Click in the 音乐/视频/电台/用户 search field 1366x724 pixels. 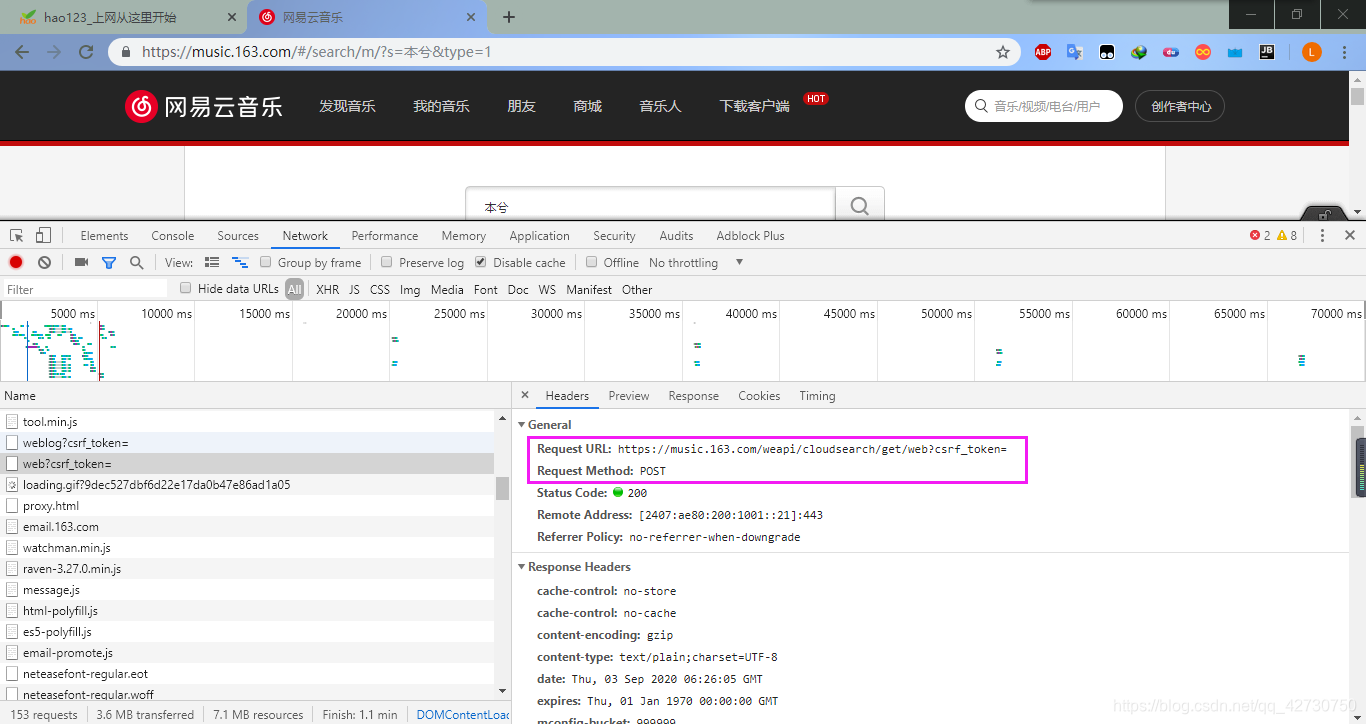pos(1046,106)
